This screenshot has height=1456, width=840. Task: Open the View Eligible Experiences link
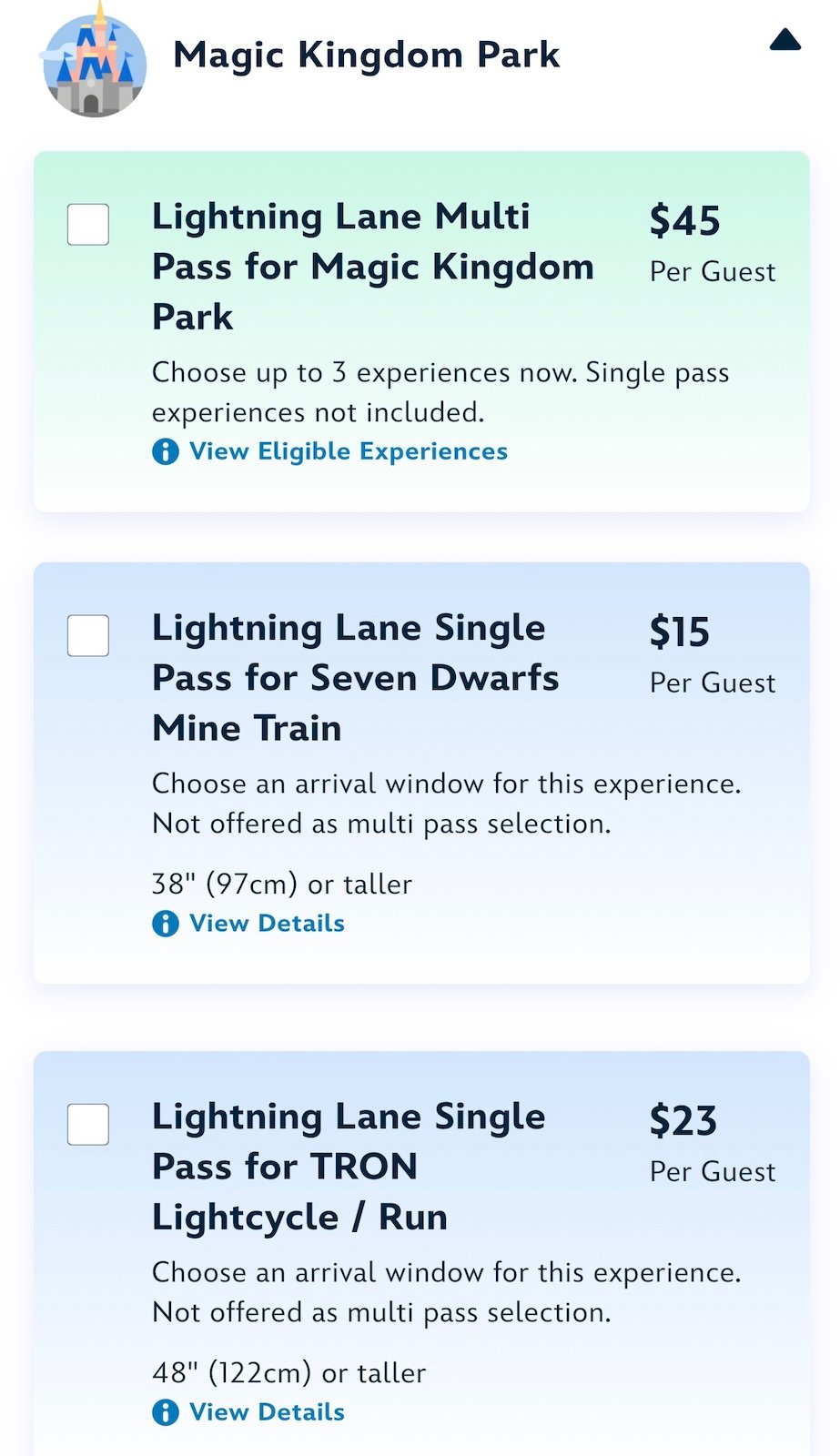coord(348,451)
